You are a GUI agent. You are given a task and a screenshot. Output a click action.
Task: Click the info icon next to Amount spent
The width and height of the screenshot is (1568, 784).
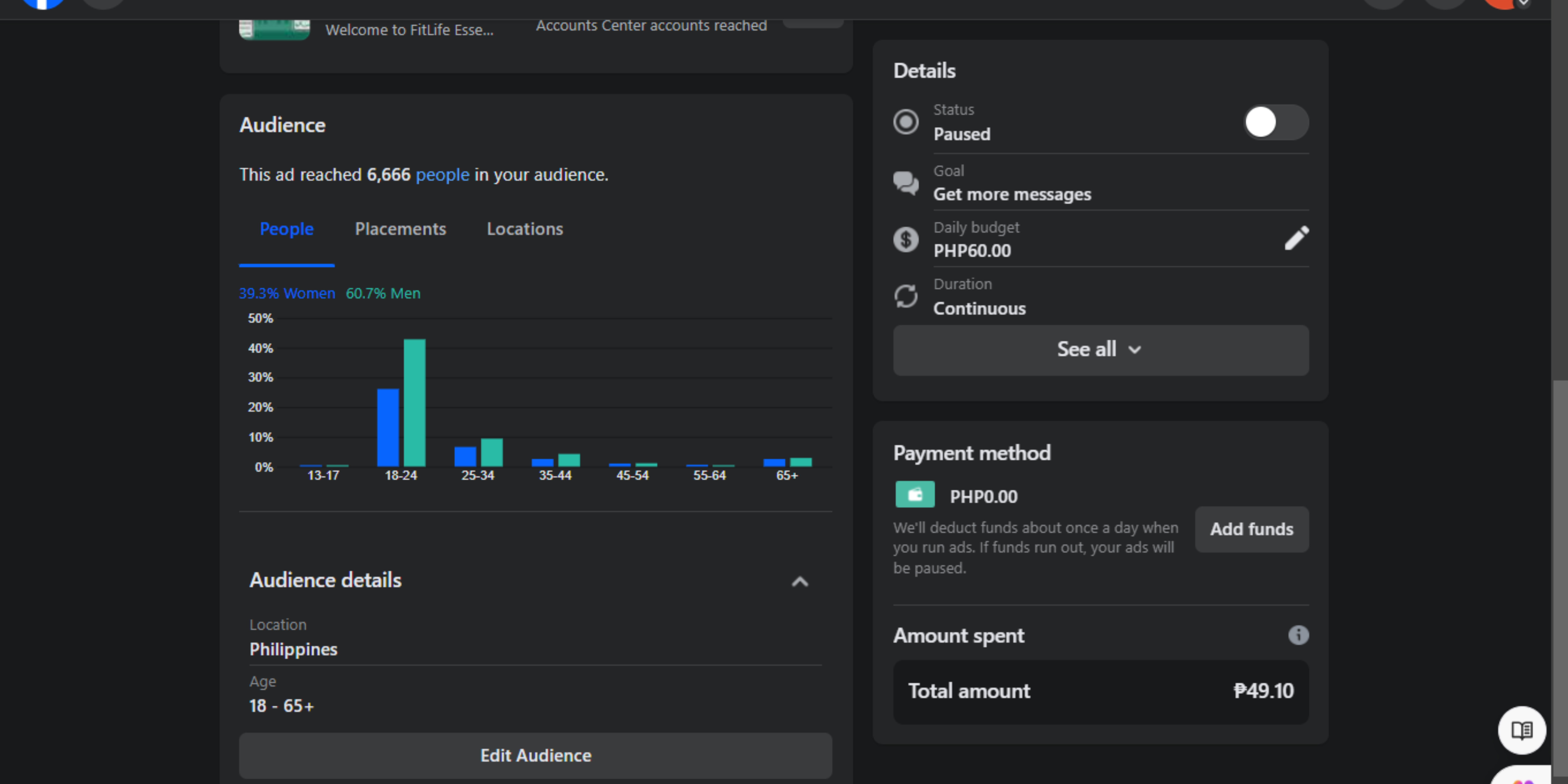(1298, 635)
